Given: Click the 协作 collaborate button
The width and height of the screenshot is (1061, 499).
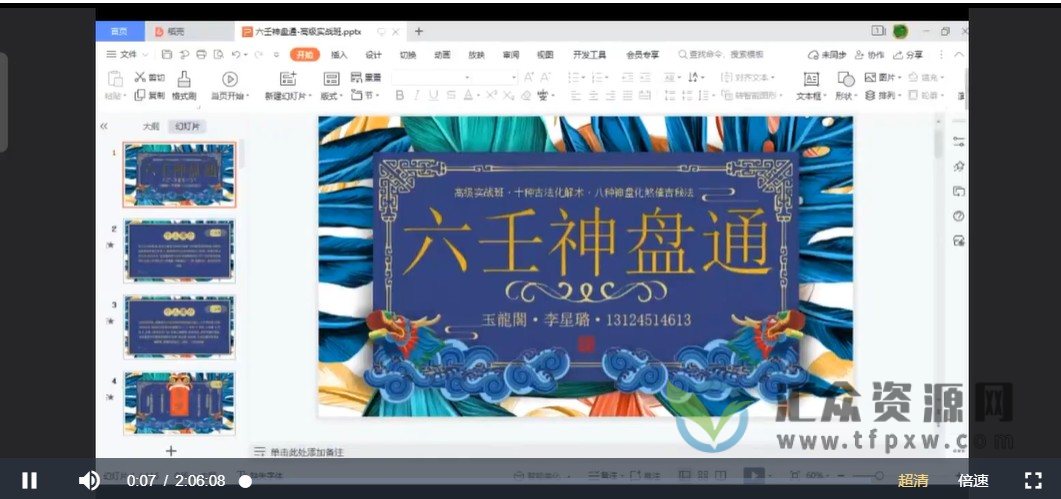Looking at the screenshot, I should coord(870,55).
